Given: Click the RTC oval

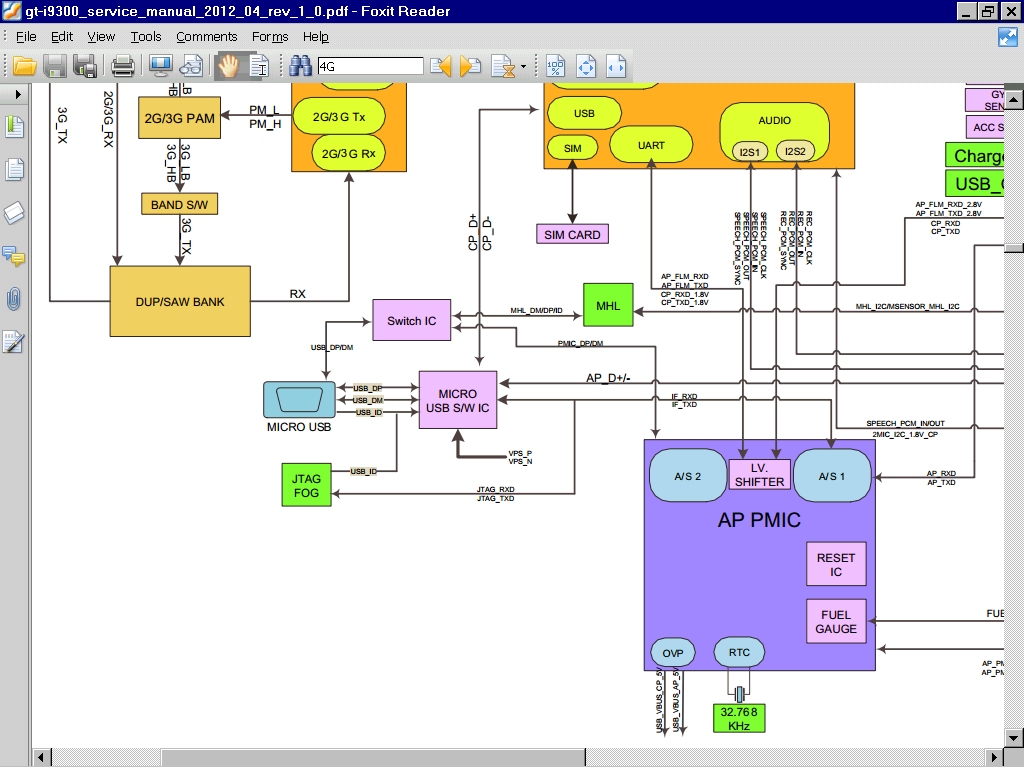Looking at the screenshot, I should 739,652.
